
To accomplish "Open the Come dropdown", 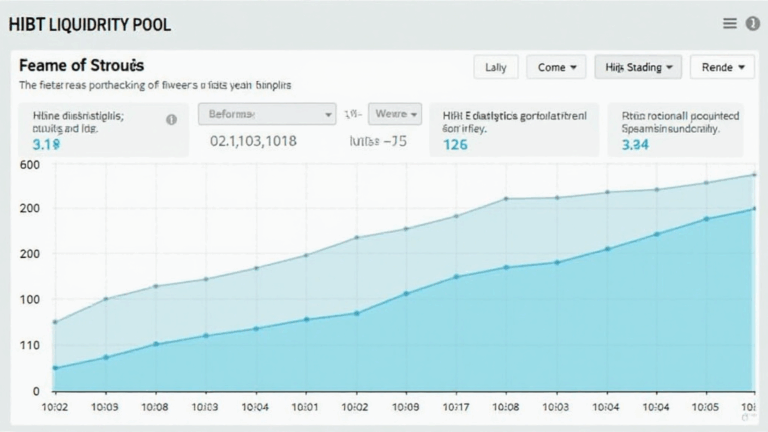I will [556, 67].
